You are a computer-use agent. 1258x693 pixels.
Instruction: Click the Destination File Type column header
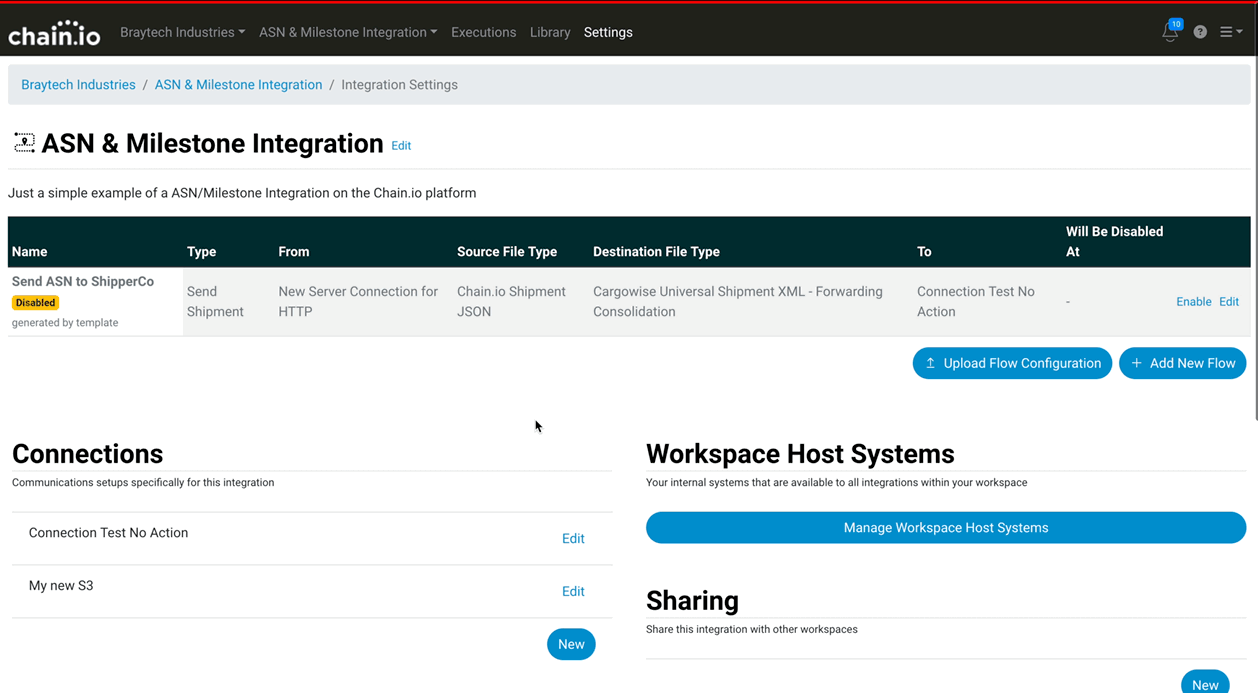[x=656, y=252]
